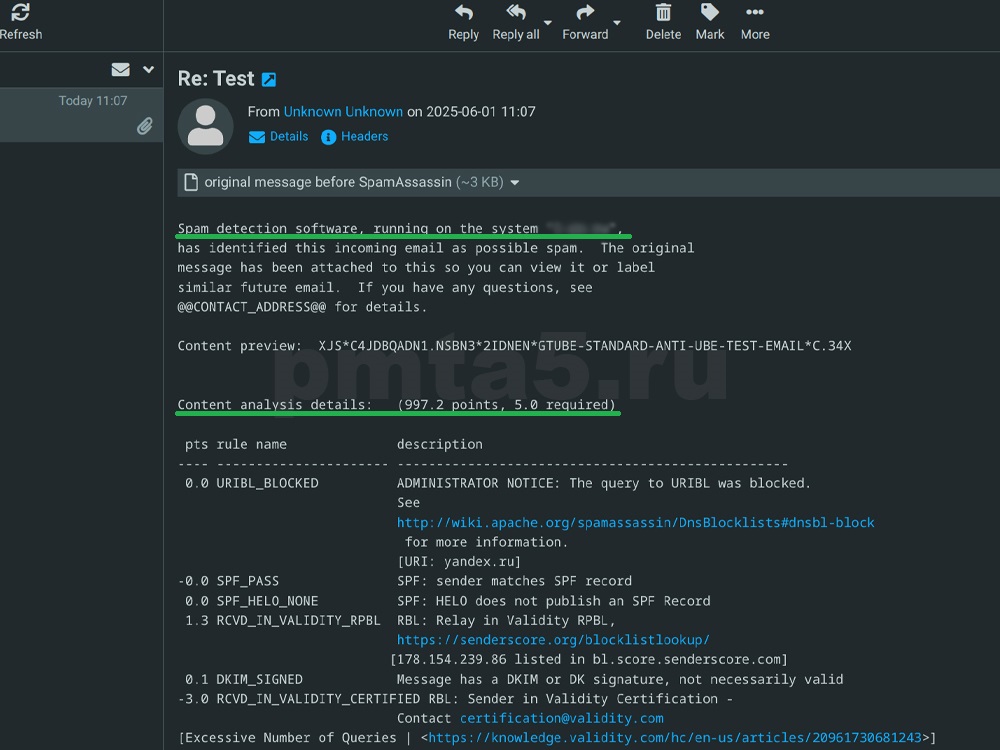Click the file icon of the SpamAssassin attachment
This screenshot has height=750, width=1000.
(191, 182)
